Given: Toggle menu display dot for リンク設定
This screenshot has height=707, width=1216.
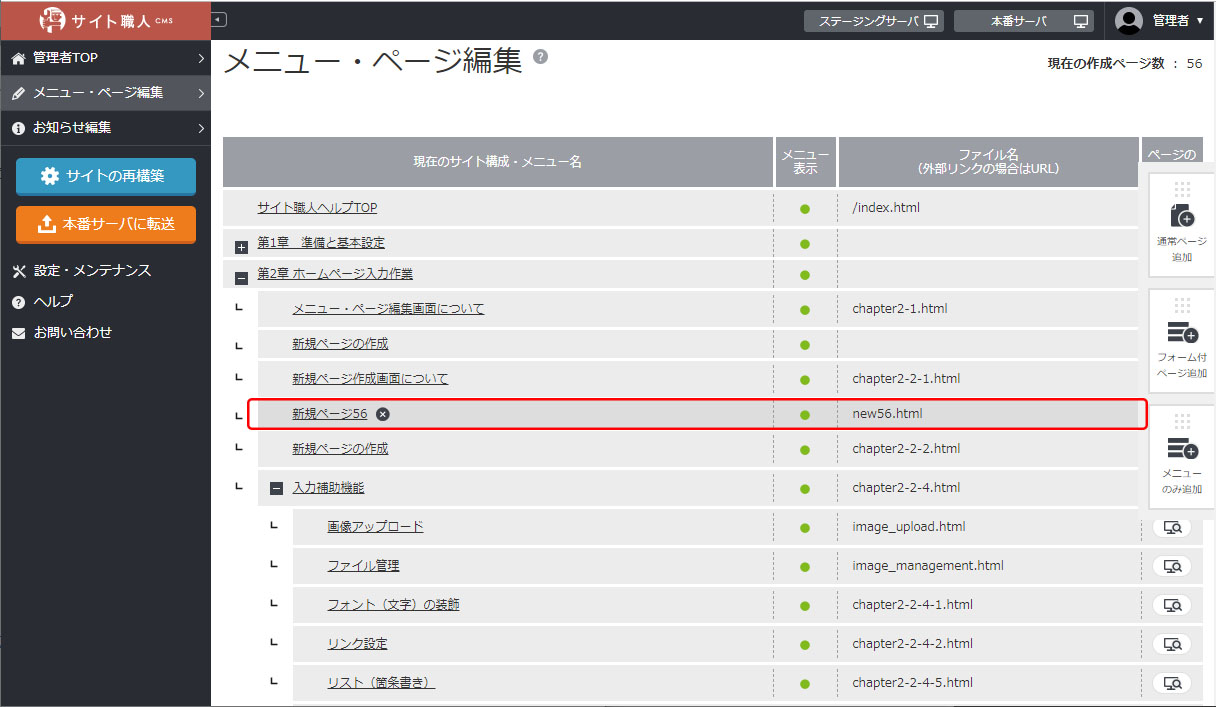Looking at the screenshot, I should tap(805, 644).
